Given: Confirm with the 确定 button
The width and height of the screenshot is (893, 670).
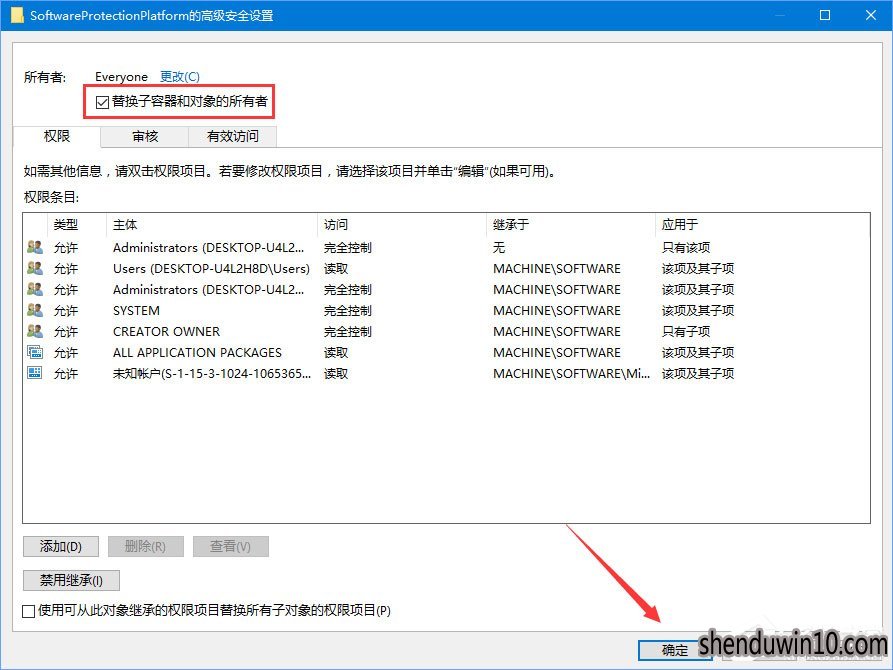Looking at the screenshot, I should pyautogui.click(x=675, y=650).
